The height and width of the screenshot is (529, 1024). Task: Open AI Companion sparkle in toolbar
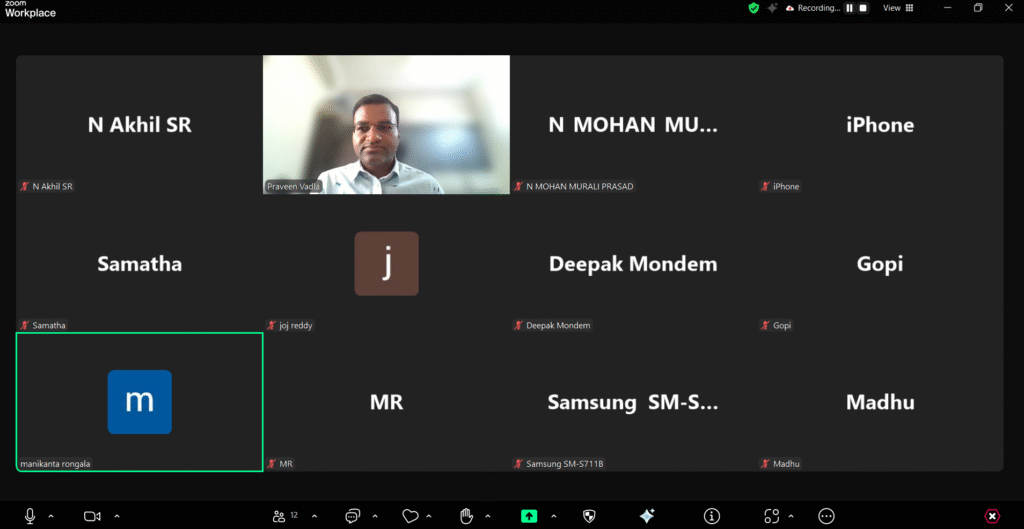tap(647, 516)
